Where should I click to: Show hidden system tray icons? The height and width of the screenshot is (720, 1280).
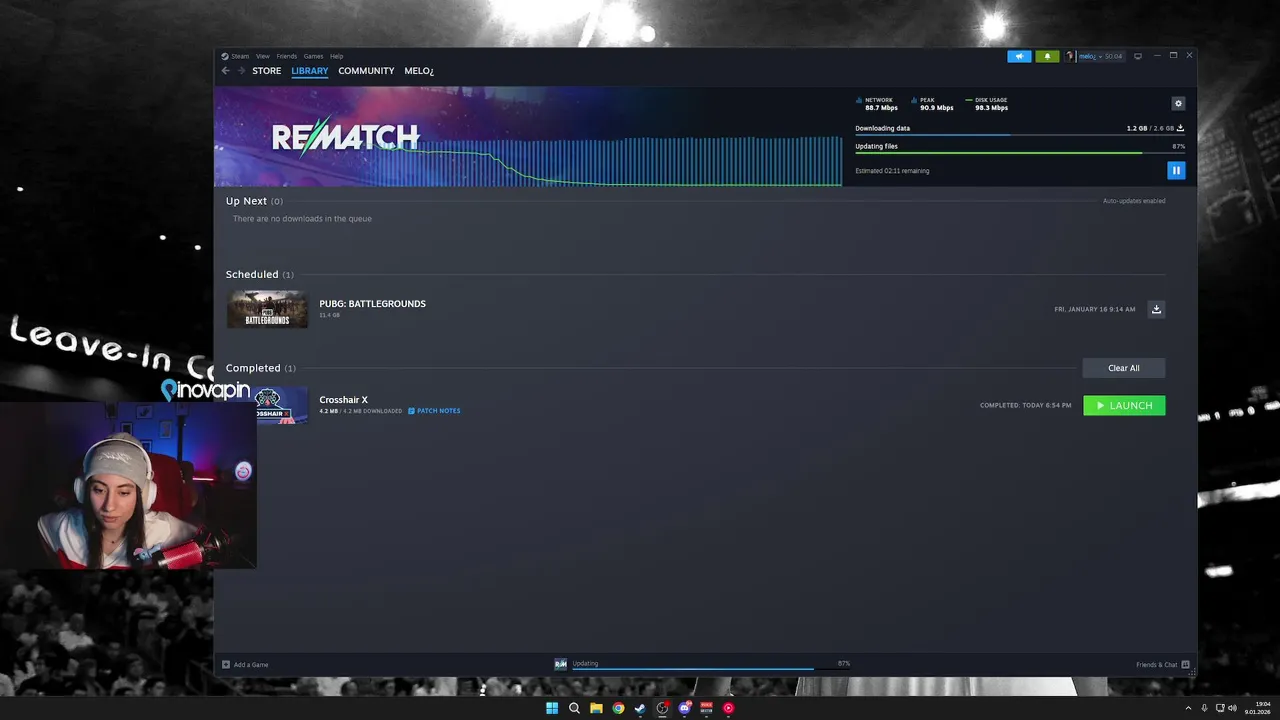(1188, 708)
